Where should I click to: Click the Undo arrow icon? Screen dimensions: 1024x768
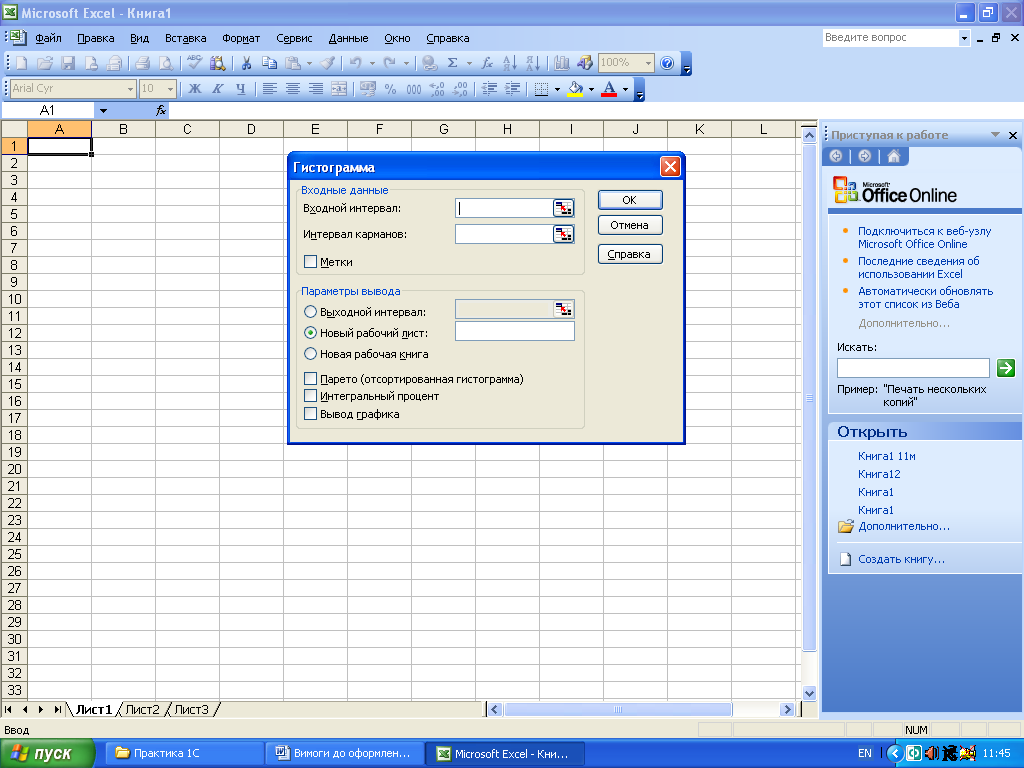point(355,63)
